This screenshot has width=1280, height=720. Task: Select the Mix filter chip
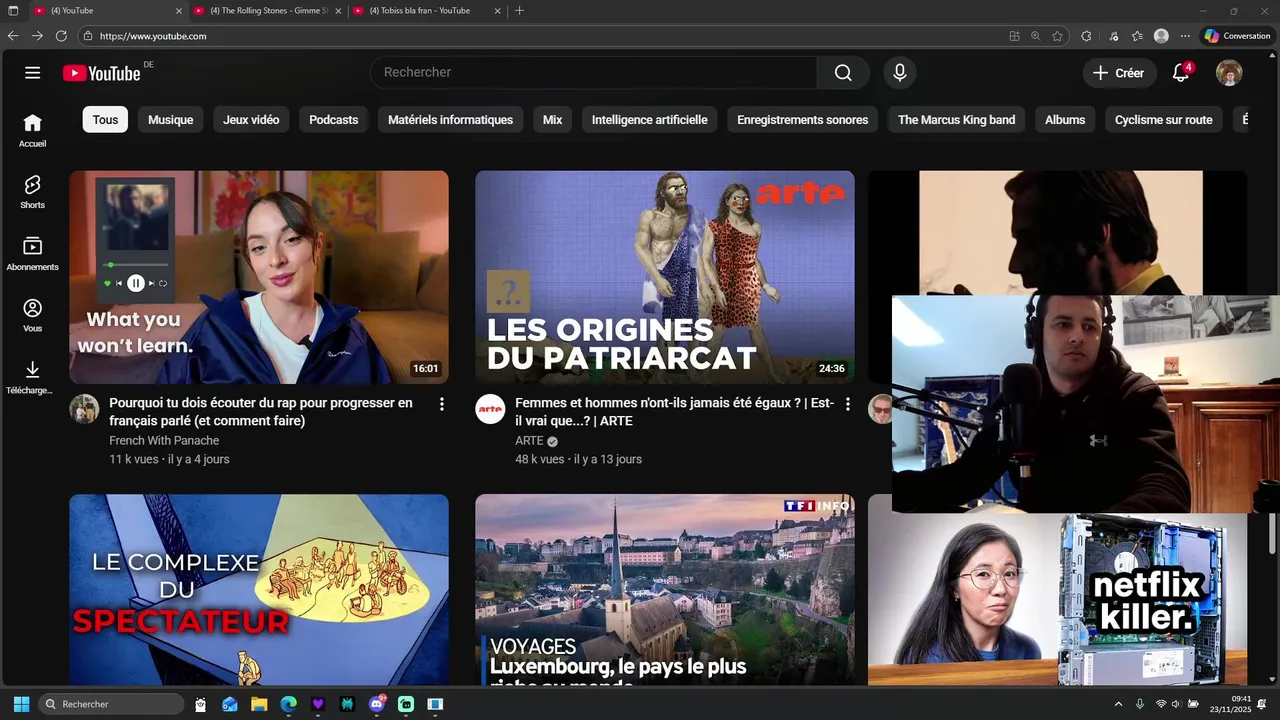552,120
